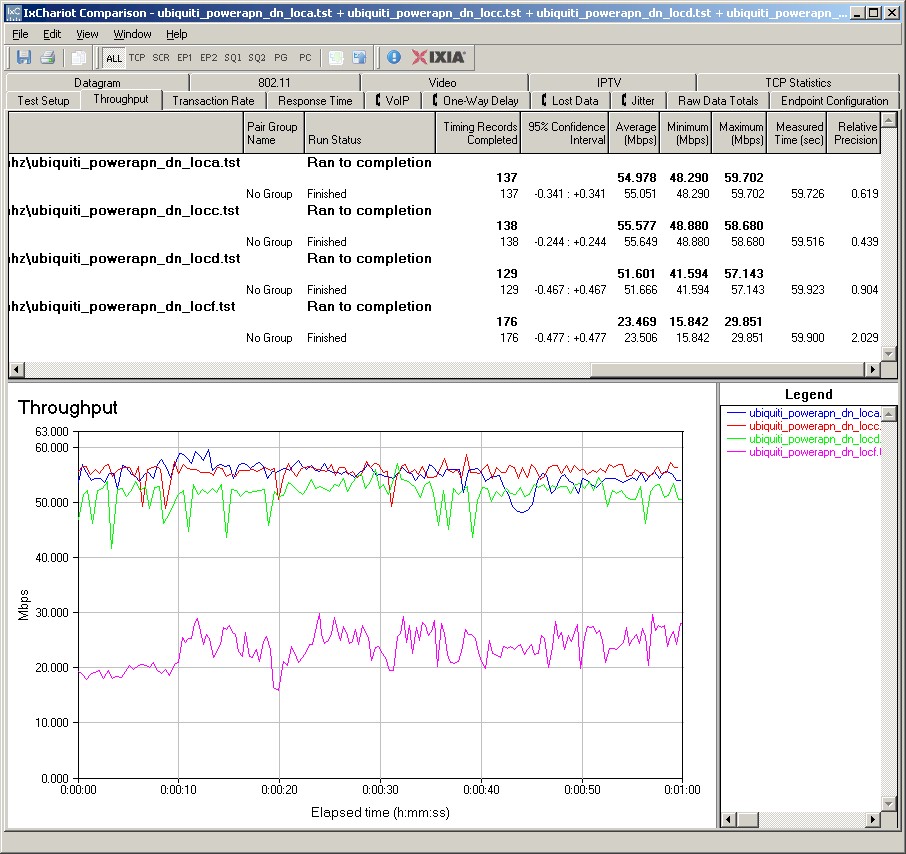Select the Throughput tab

tap(121, 99)
